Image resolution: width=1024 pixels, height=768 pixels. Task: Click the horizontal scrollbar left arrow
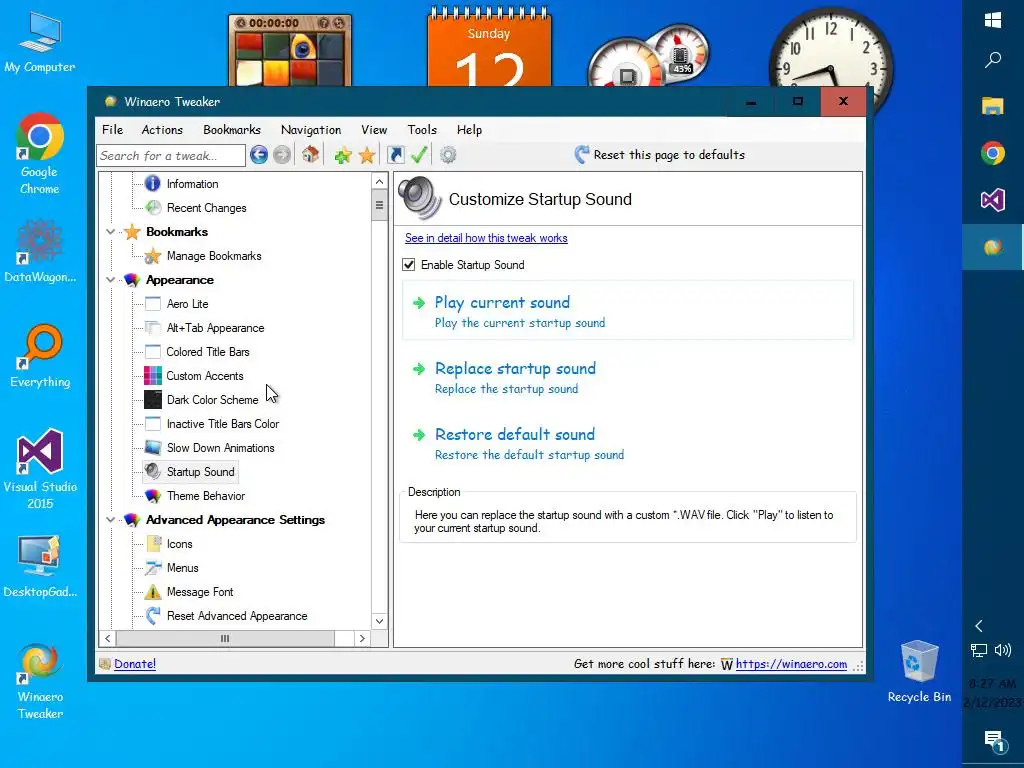click(x=107, y=639)
